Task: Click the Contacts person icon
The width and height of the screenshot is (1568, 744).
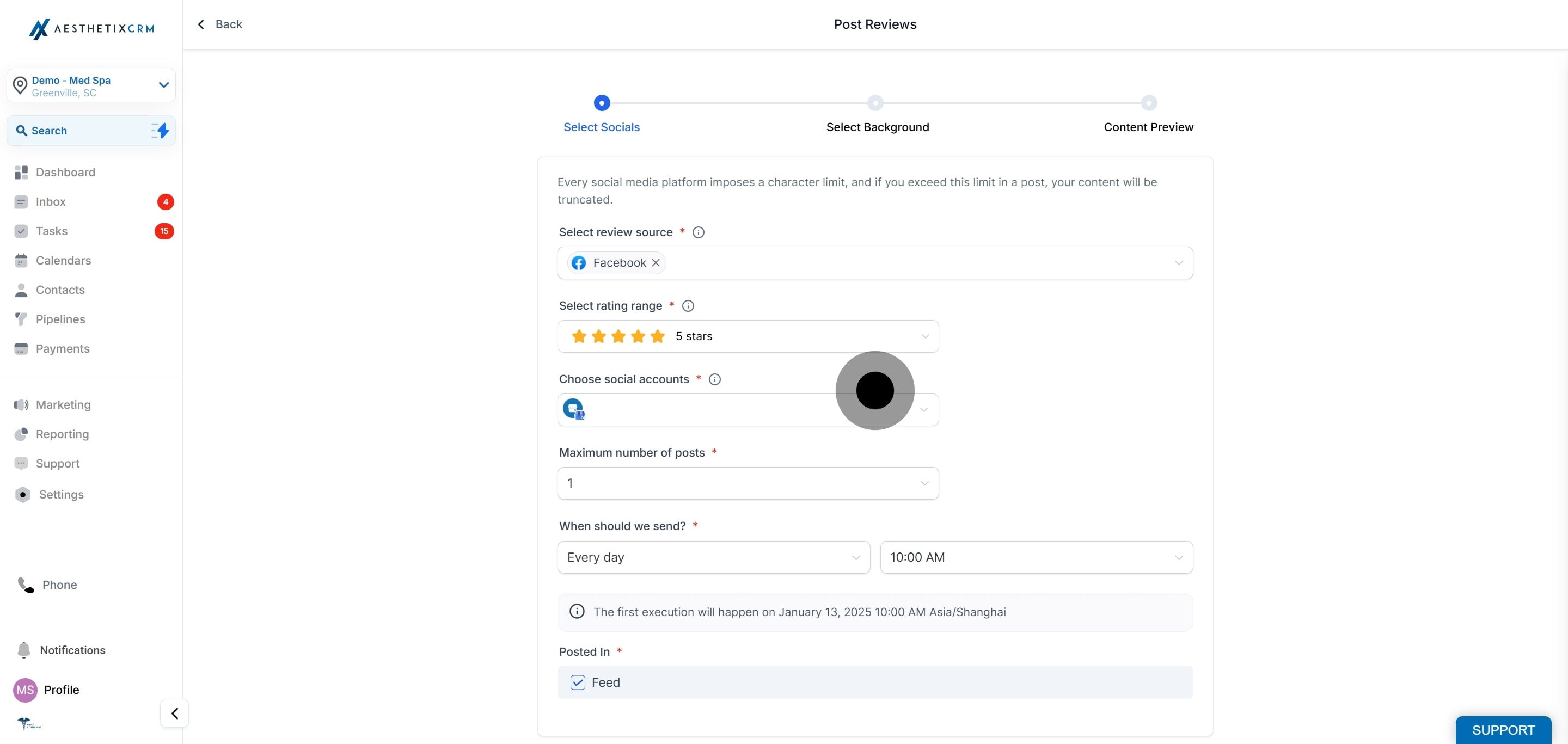Action: click(21, 290)
